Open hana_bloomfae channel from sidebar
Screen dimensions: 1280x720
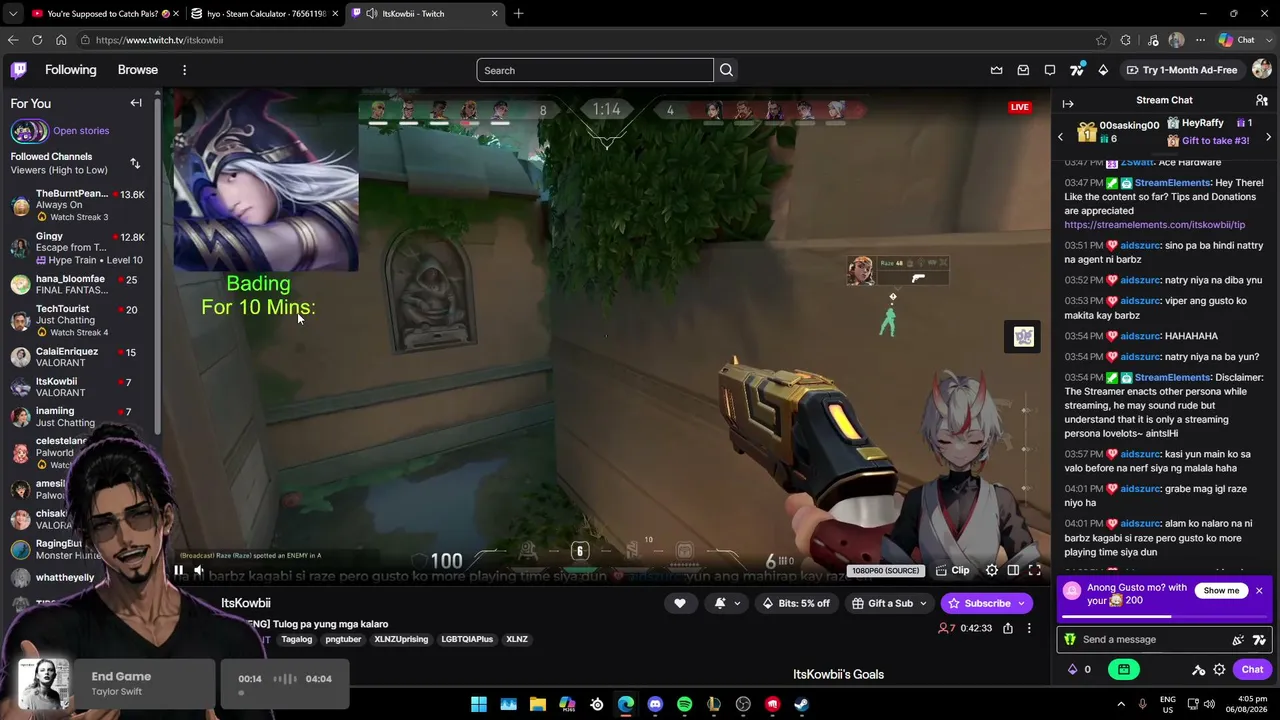coord(78,285)
